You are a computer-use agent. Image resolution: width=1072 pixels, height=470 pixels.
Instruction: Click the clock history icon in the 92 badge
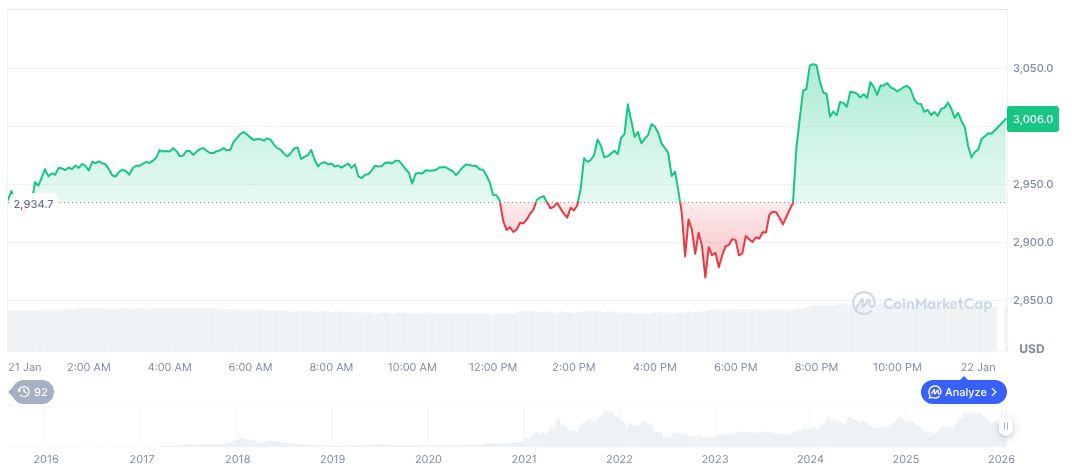[24, 392]
